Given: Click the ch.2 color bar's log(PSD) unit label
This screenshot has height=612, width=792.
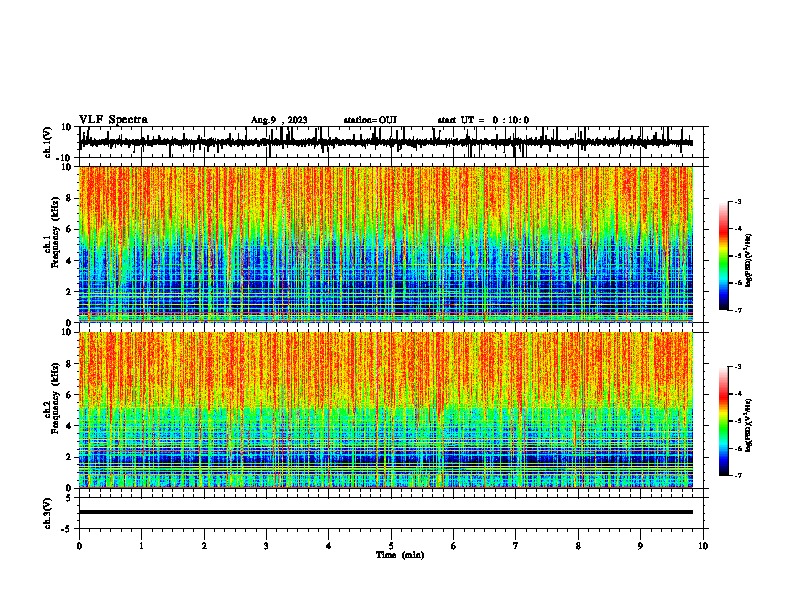Looking at the screenshot, I should click(x=749, y=425).
